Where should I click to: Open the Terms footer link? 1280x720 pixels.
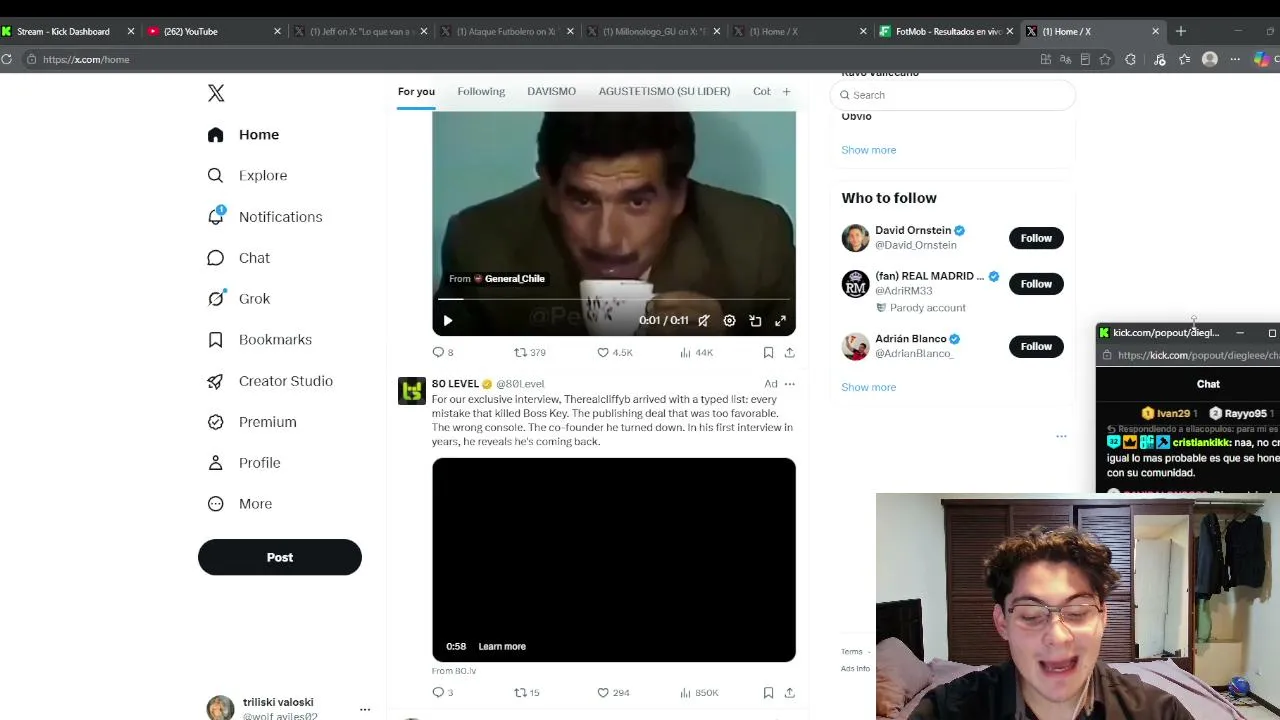click(851, 652)
